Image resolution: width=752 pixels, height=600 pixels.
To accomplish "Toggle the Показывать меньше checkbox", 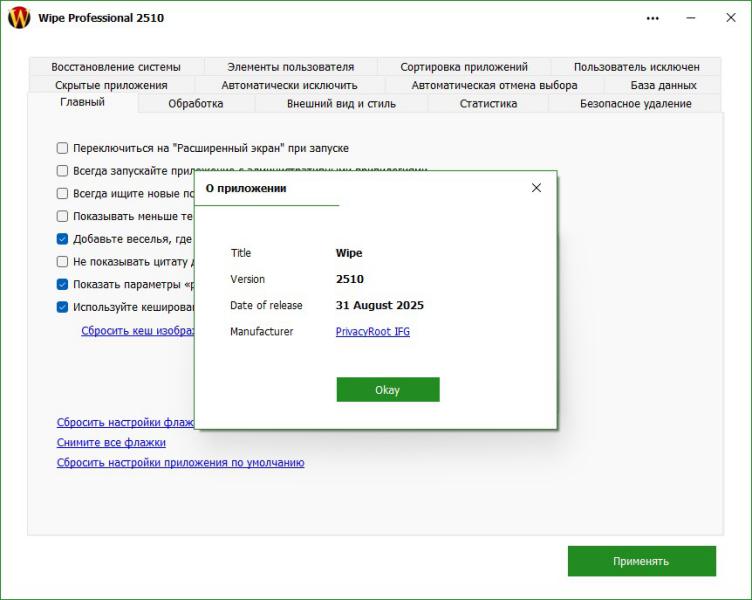I will pos(62,216).
